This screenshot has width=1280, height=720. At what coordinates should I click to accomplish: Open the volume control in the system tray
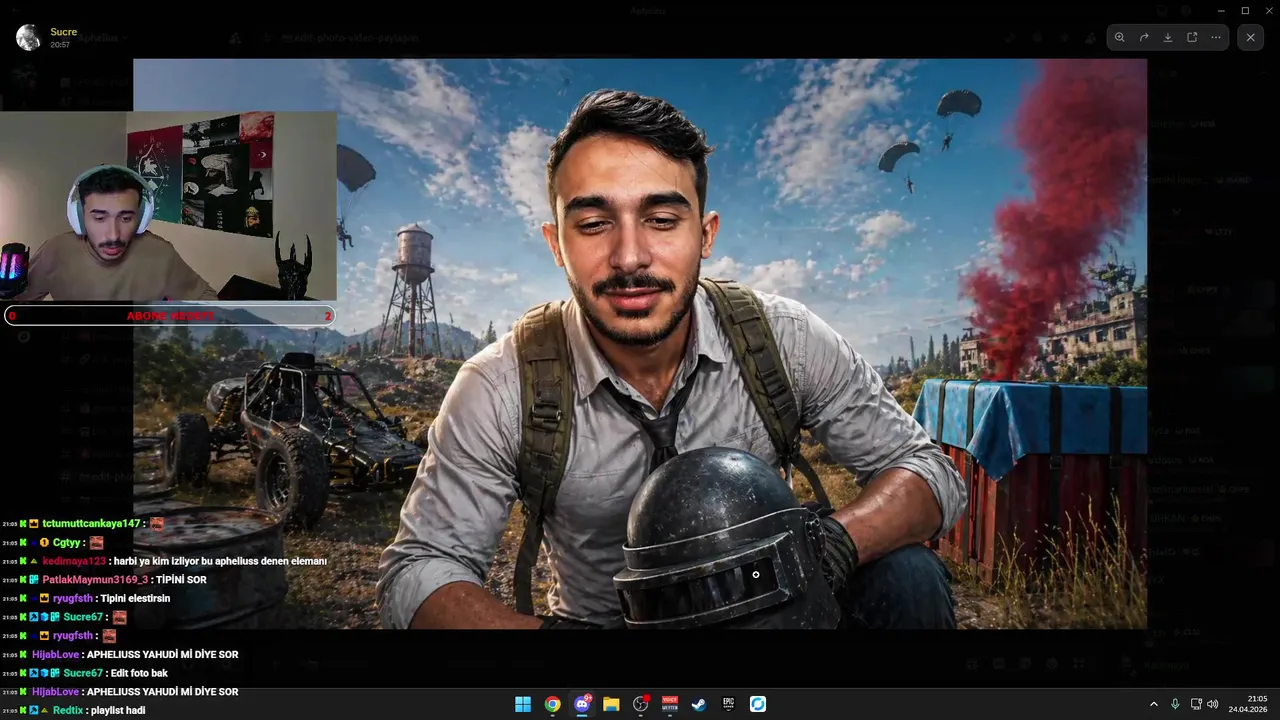coord(1213,704)
